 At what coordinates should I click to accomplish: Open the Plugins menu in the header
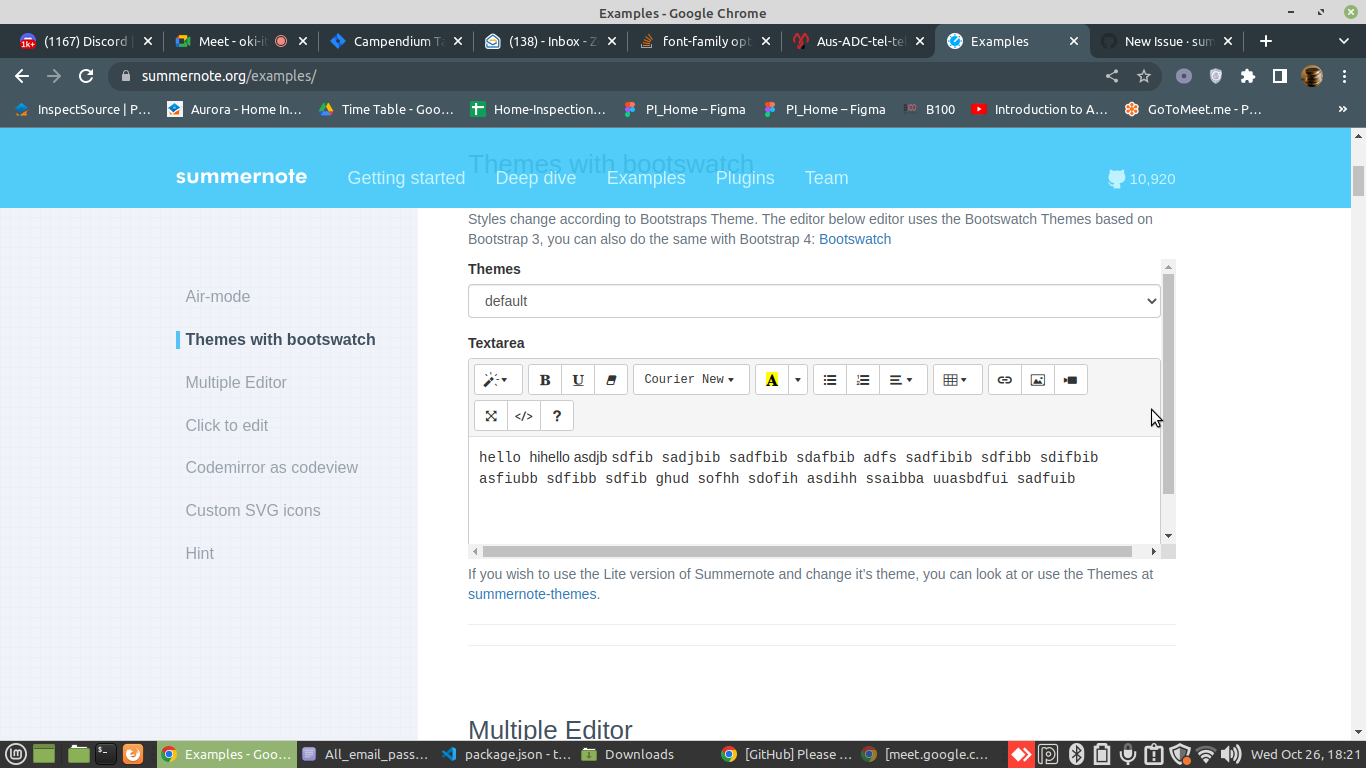(x=745, y=178)
